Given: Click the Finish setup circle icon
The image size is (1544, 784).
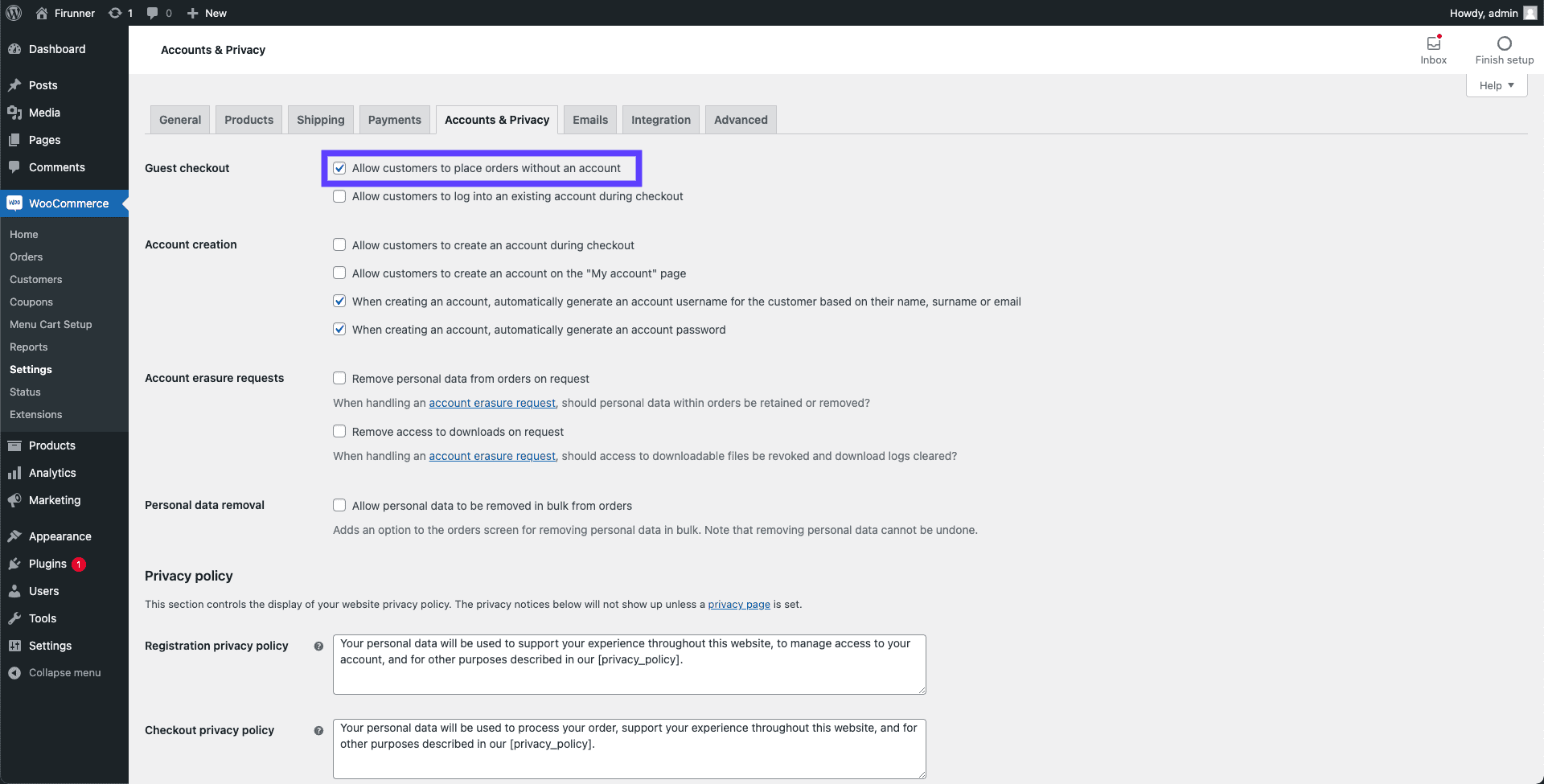Looking at the screenshot, I should pyautogui.click(x=1504, y=43).
